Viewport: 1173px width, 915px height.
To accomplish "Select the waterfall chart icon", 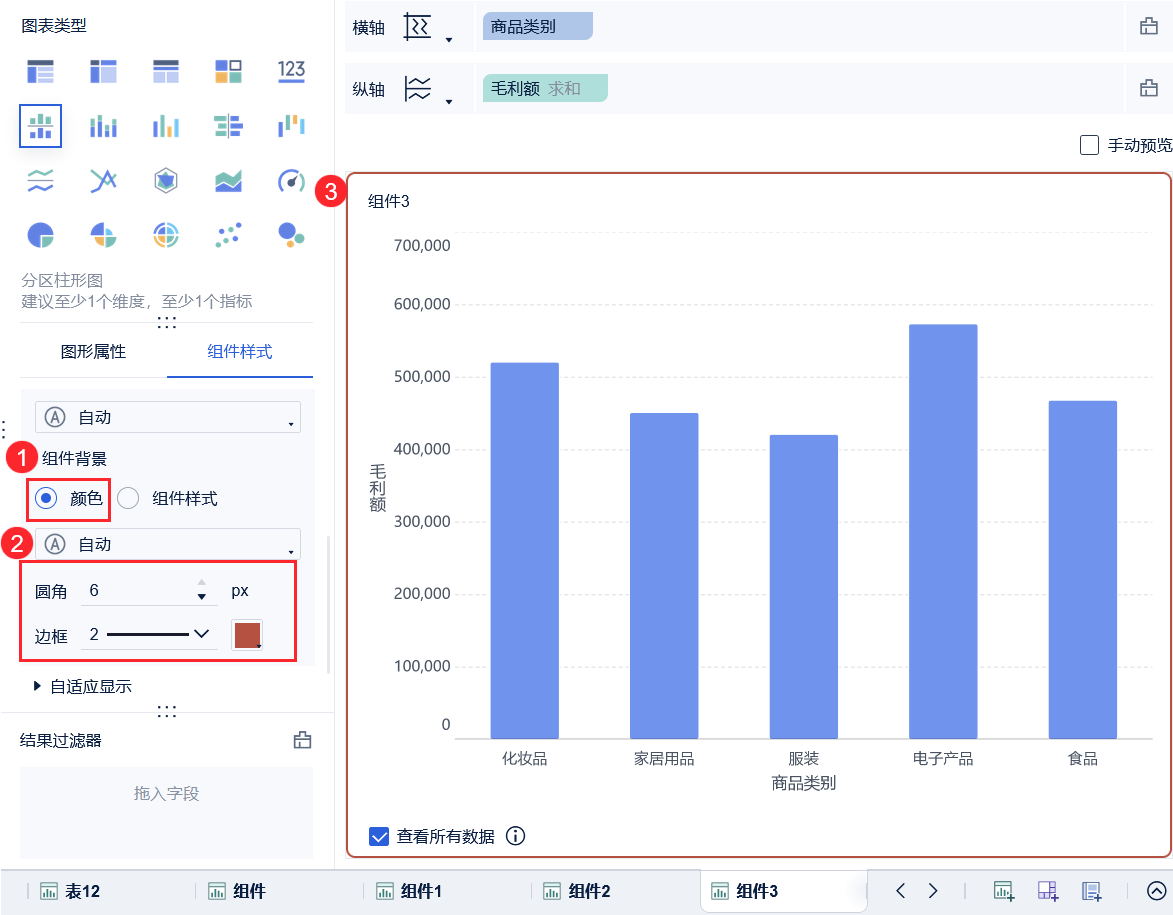I will (x=291, y=126).
